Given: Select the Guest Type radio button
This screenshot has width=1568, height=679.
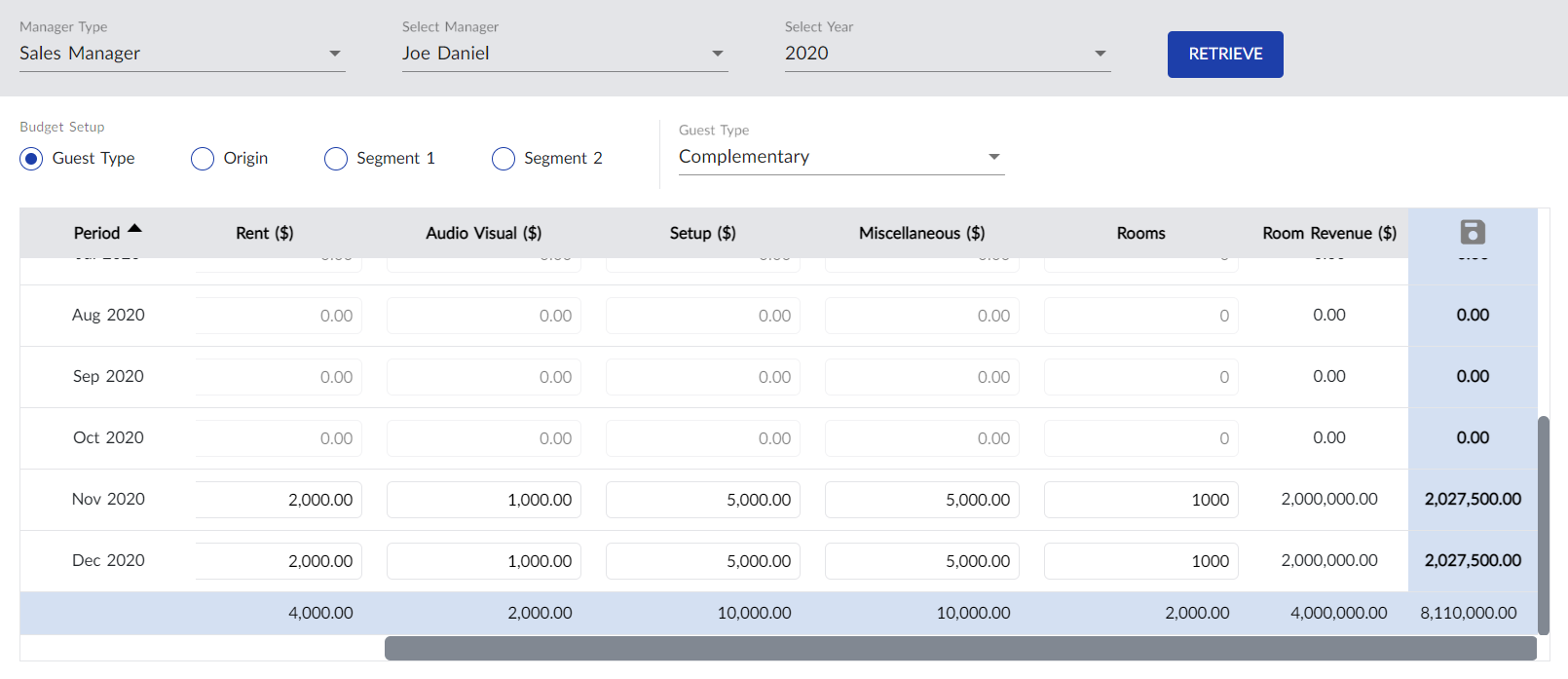Looking at the screenshot, I should [31, 159].
